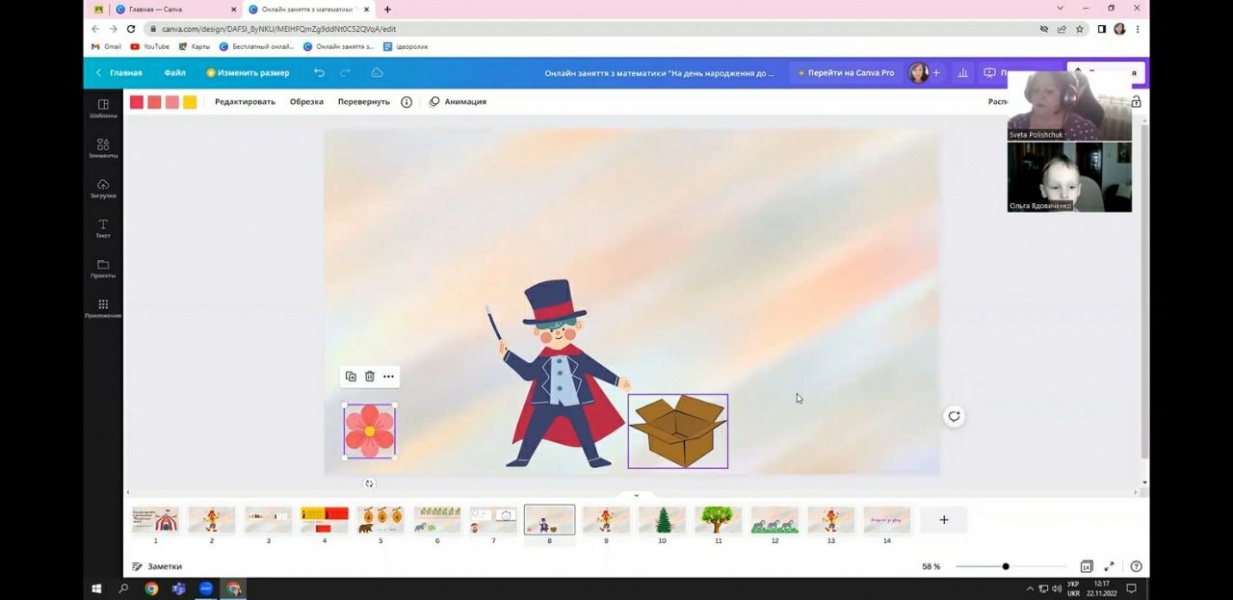
Task: Click the Анимация button
Action: pos(458,102)
